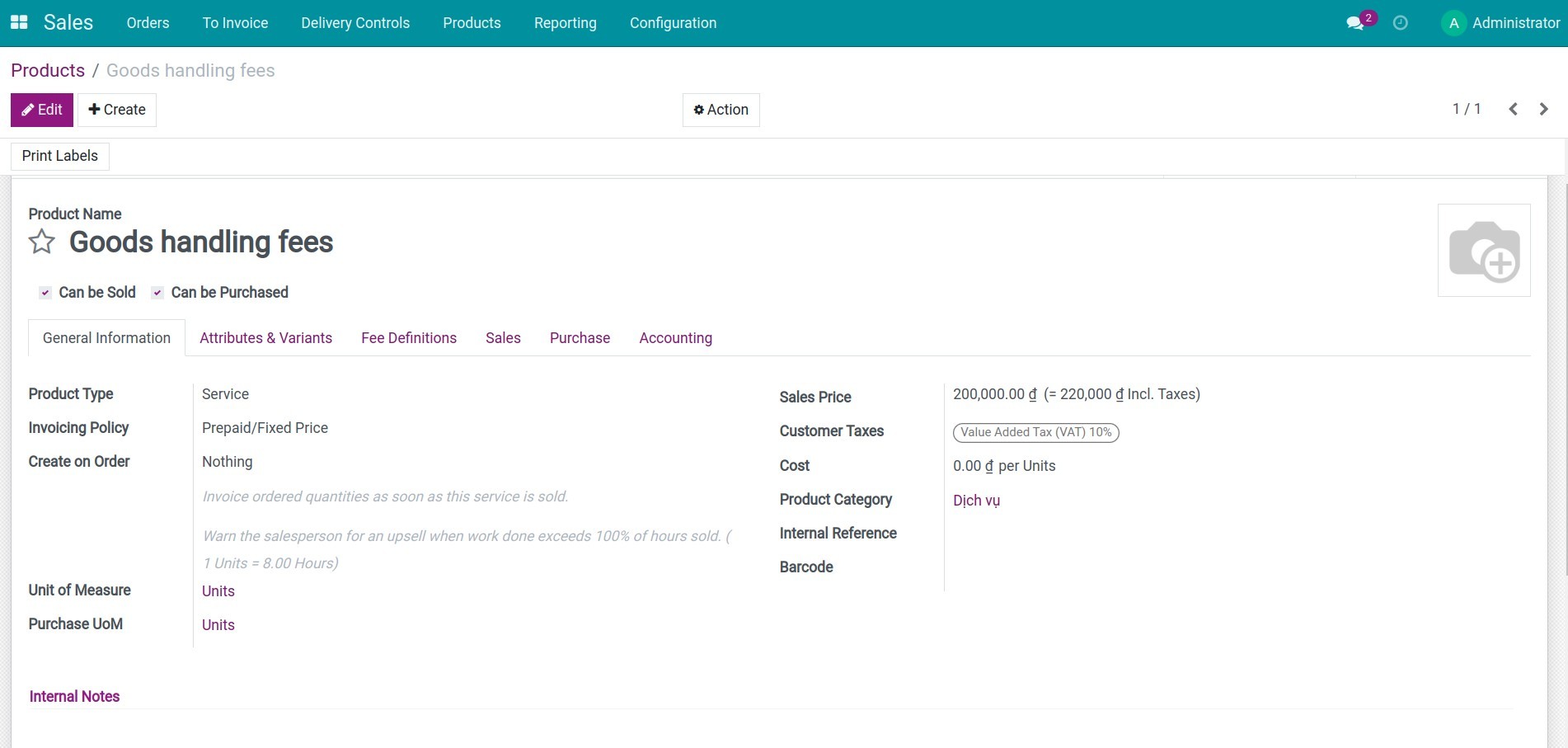
Task: Navigate back via the Products breadcrumb
Action: [x=47, y=70]
